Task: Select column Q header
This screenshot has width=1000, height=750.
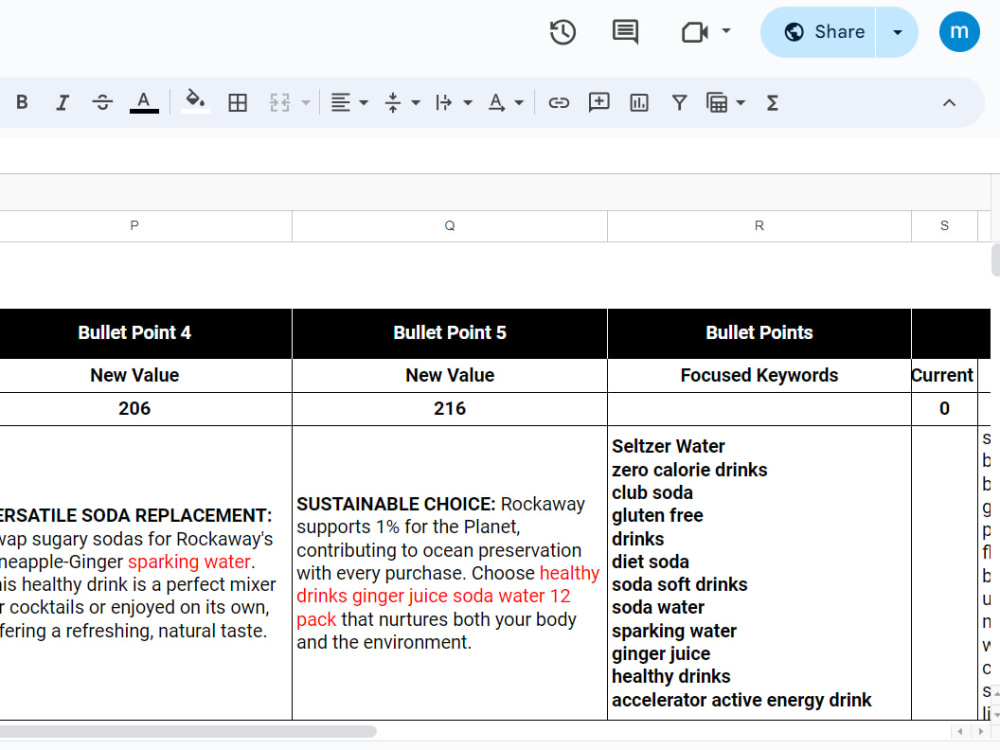Action: click(x=450, y=226)
